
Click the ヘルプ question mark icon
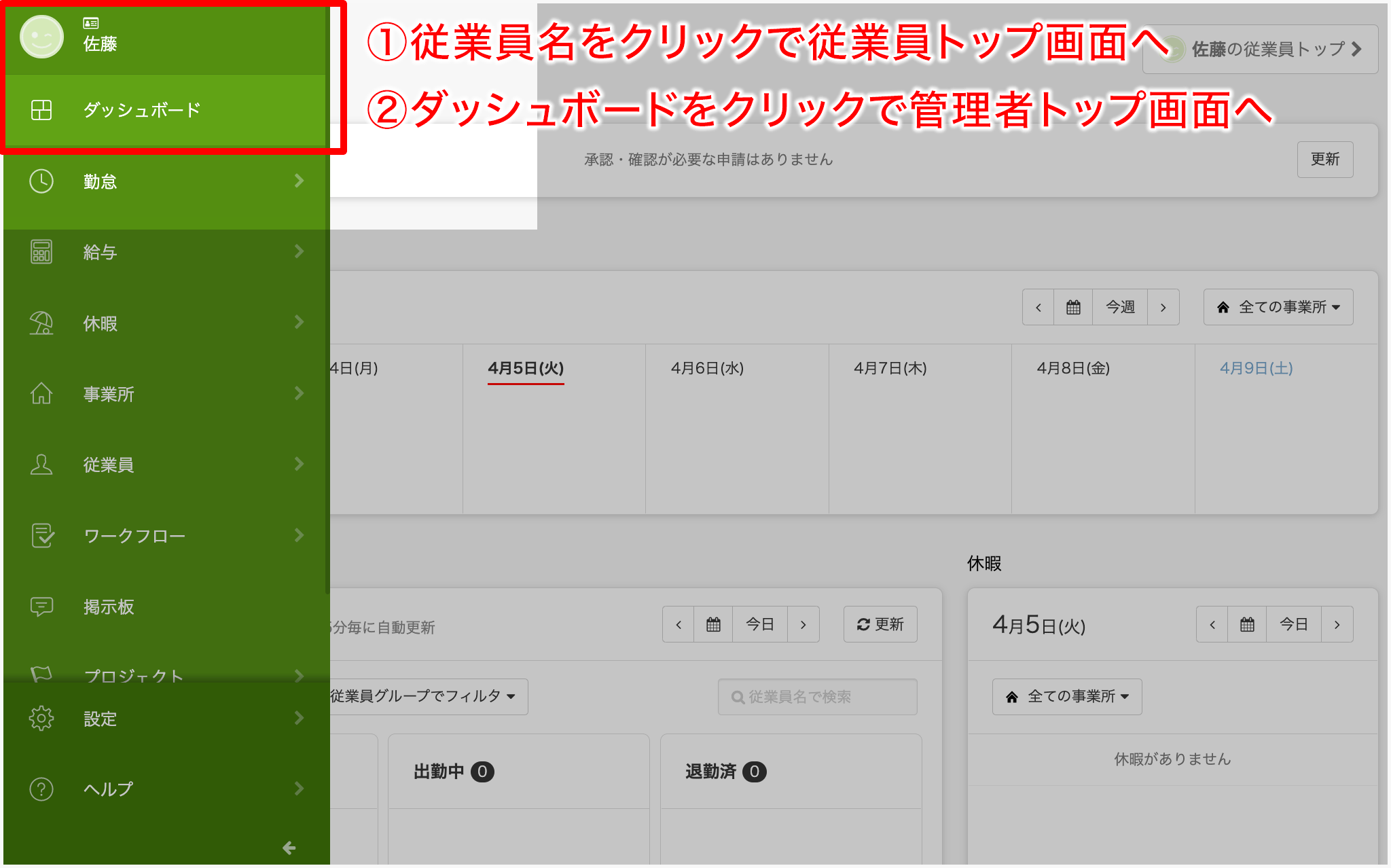[x=41, y=789]
